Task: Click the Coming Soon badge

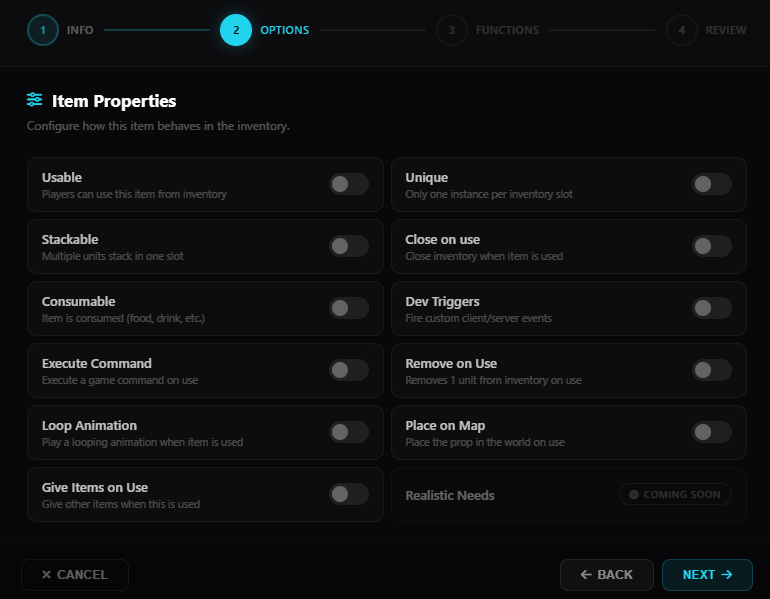Action: click(x=675, y=495)
